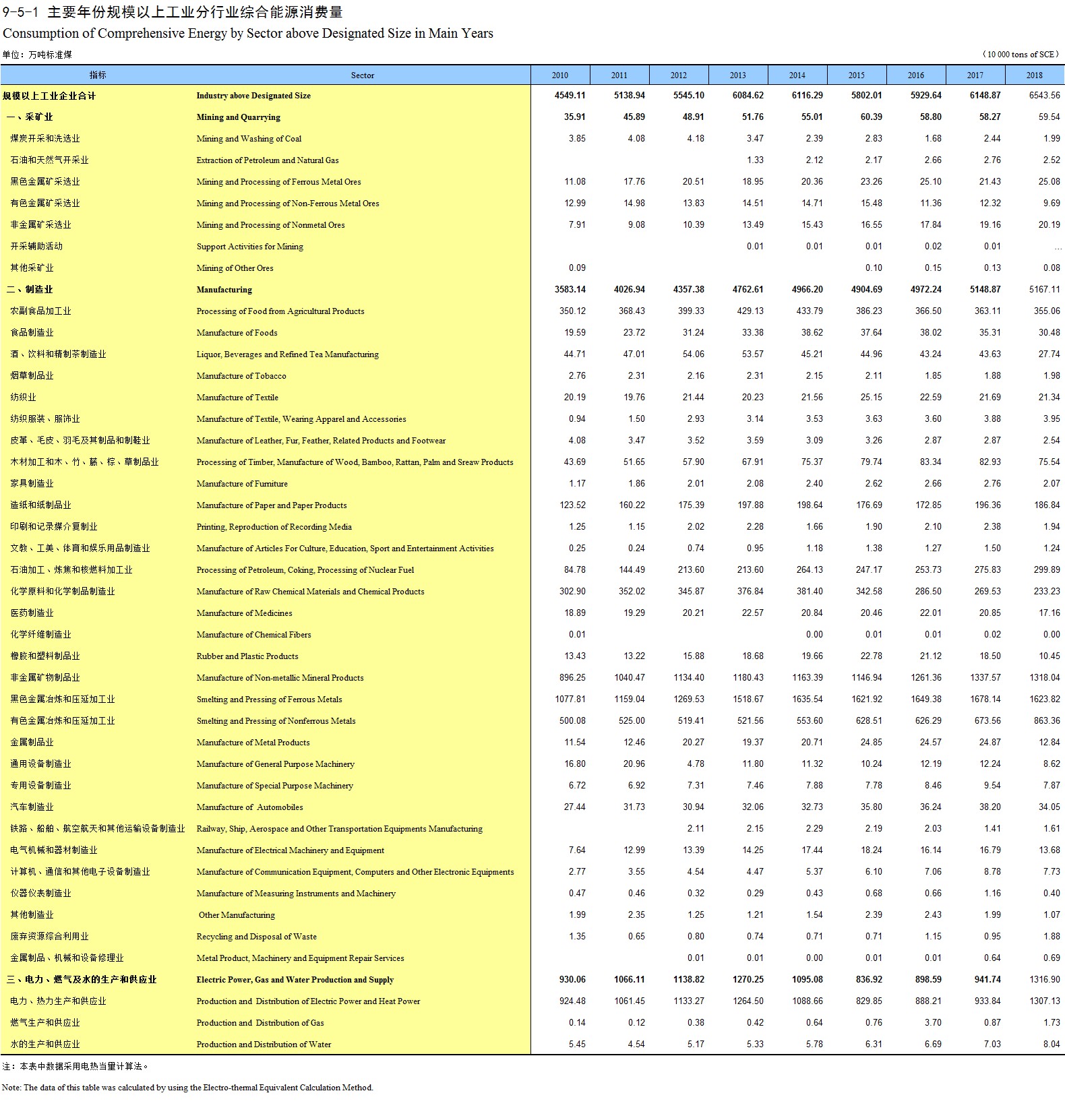Image resolution: width=1065 pixels, height=1120 pixels.
Task: Click 'Production and Distribution of Gas' label
Action: (260, 1023)
